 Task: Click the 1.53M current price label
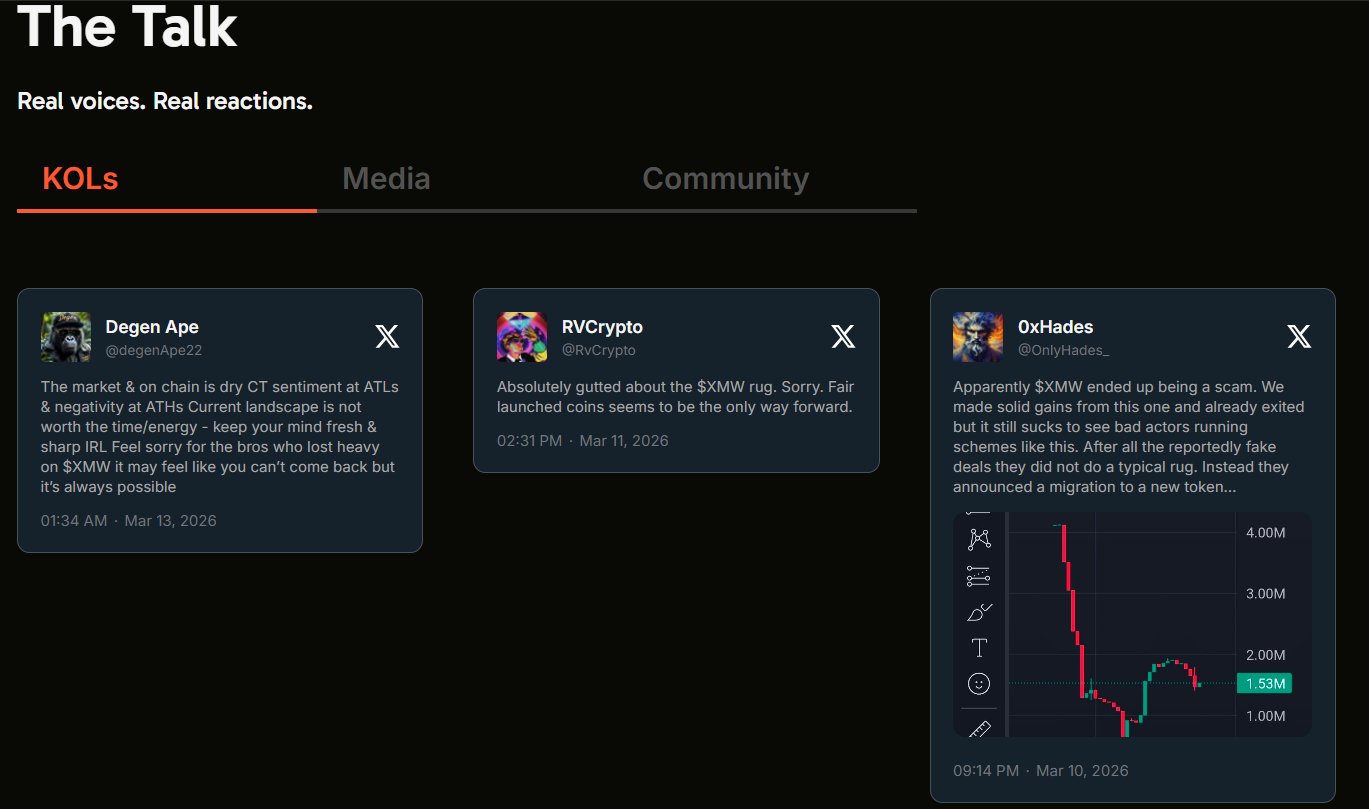pyautogui.click(x=1264, y=684)
